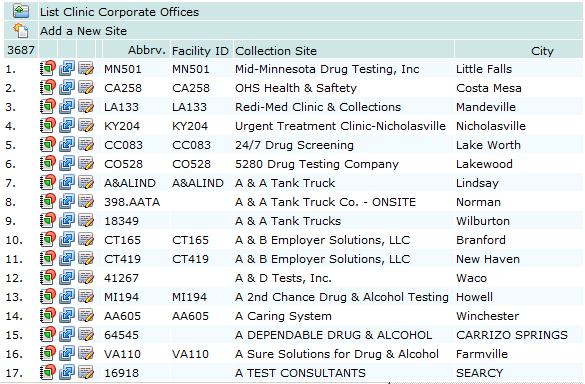This screenshot has height=384, width=585.
Task: Click notebook icon for A&ALIND row
Action: [x=48, y=182]
